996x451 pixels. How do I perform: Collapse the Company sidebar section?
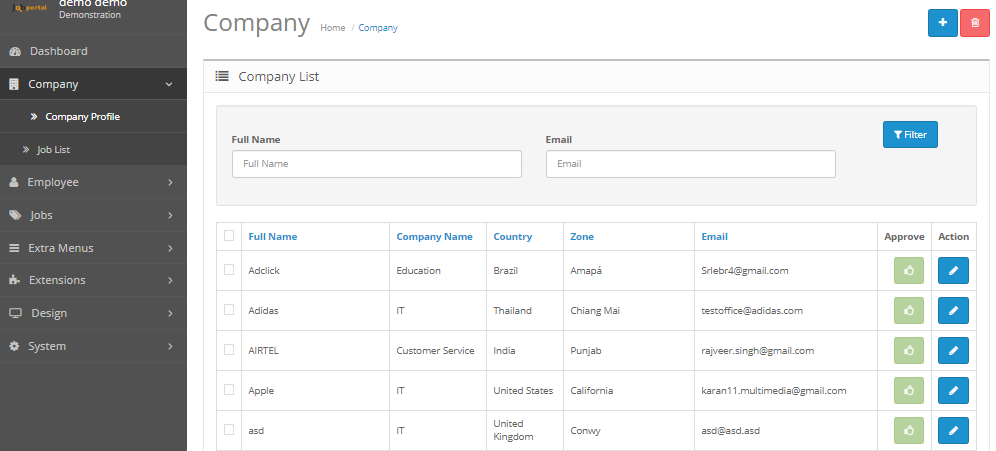pyautogui.click(x=93, y=84)
